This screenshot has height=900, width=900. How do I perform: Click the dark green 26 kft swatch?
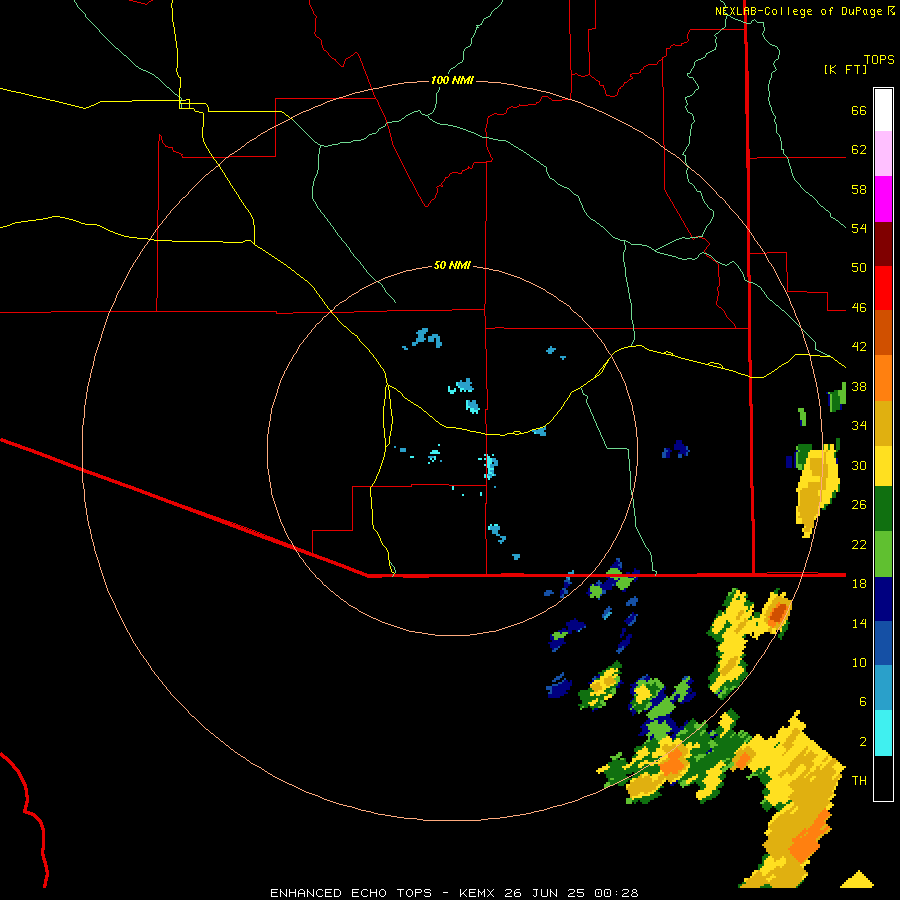[x=883, y=509]
